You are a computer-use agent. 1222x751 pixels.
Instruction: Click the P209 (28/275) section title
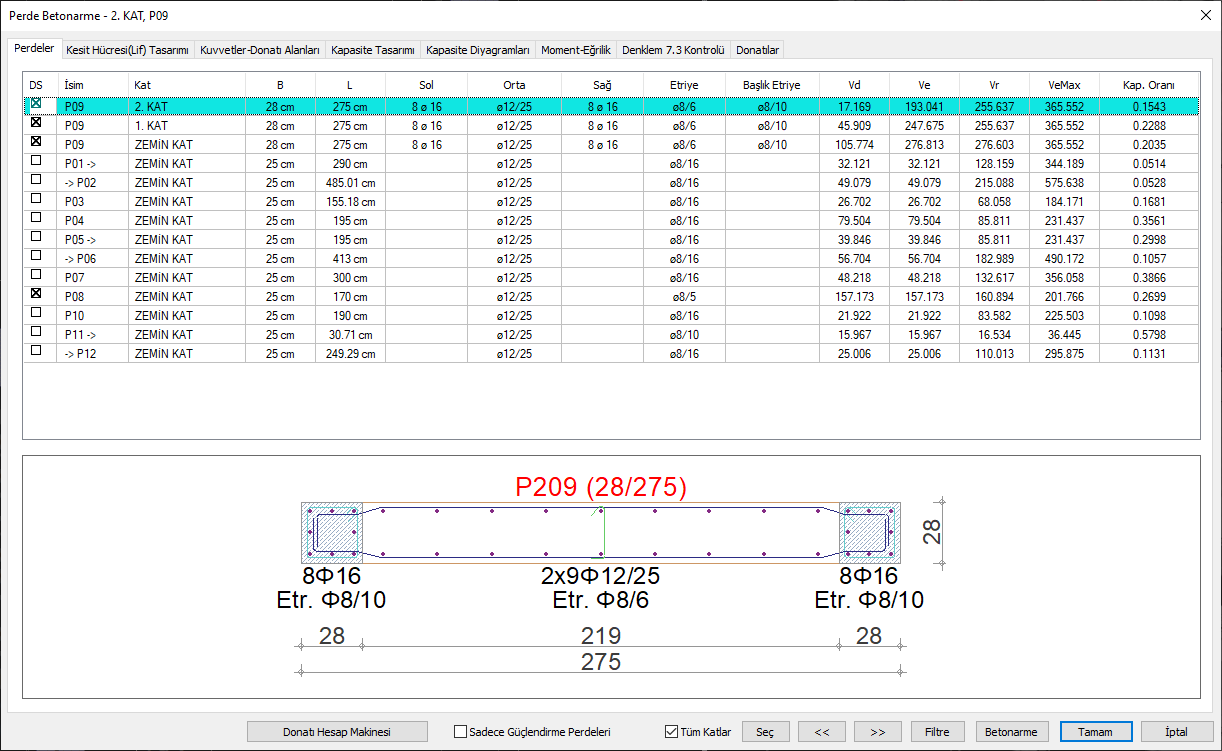(x=601, y=487)
